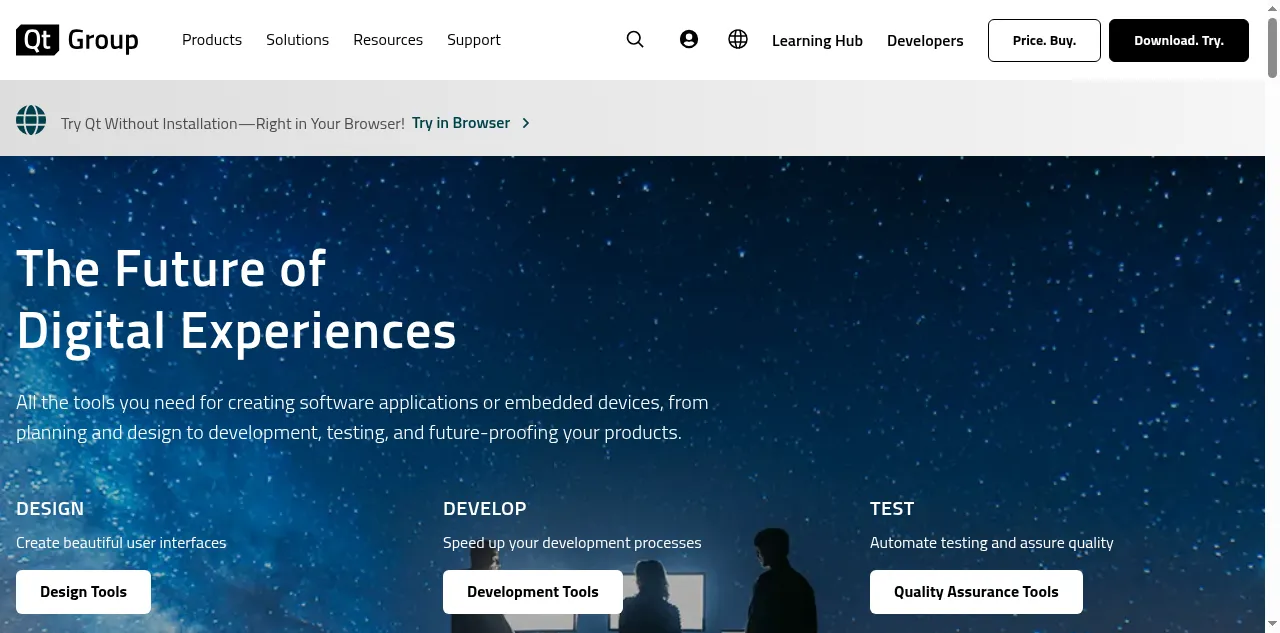Click the DEVELOP heading text

484,509
